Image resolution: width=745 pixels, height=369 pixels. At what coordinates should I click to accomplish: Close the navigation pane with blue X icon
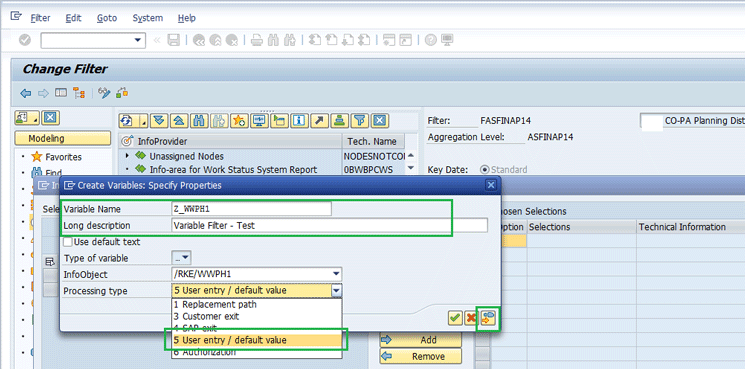(50, 117)
